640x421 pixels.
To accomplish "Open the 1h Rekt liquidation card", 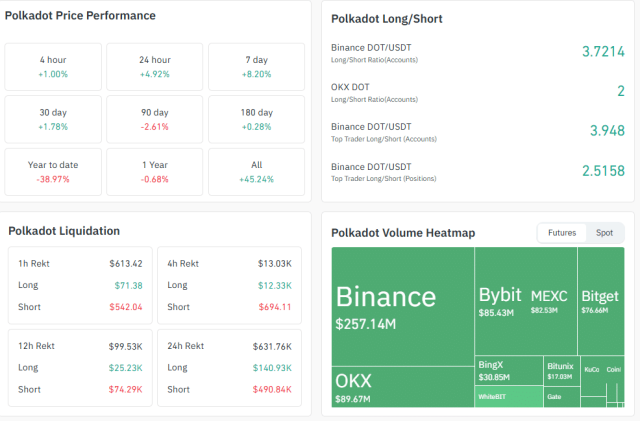I will pos(80,285).
